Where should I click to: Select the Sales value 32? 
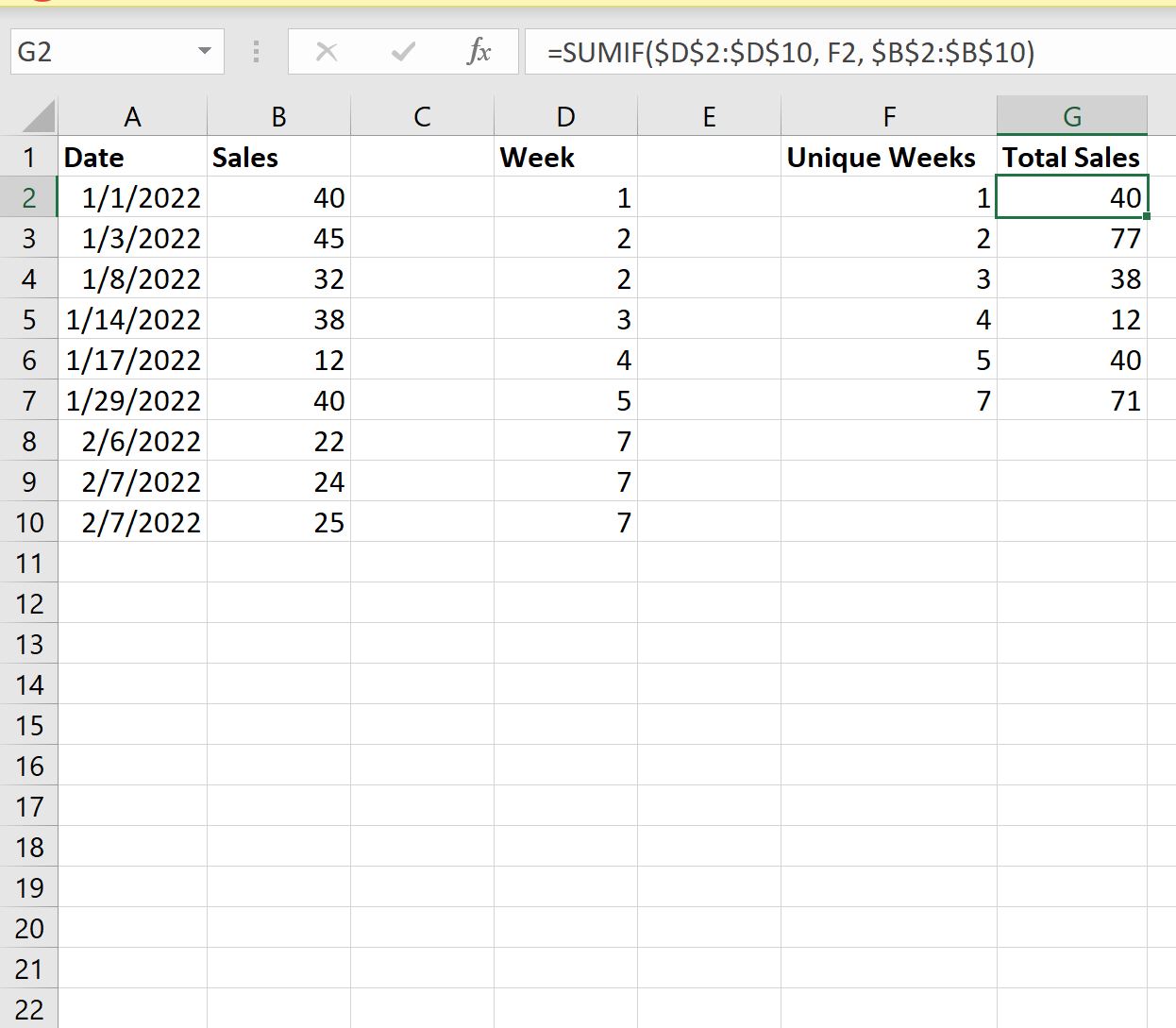(x=278, y=278)
